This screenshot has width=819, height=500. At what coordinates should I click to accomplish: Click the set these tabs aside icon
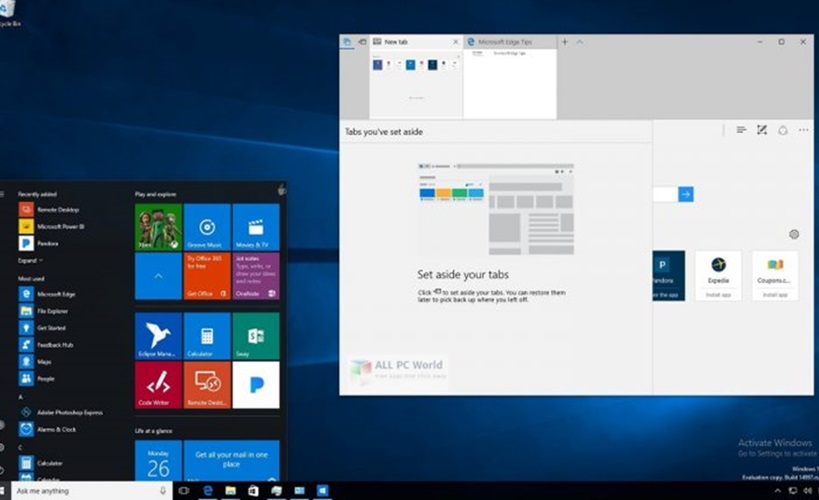click(361, 42)
